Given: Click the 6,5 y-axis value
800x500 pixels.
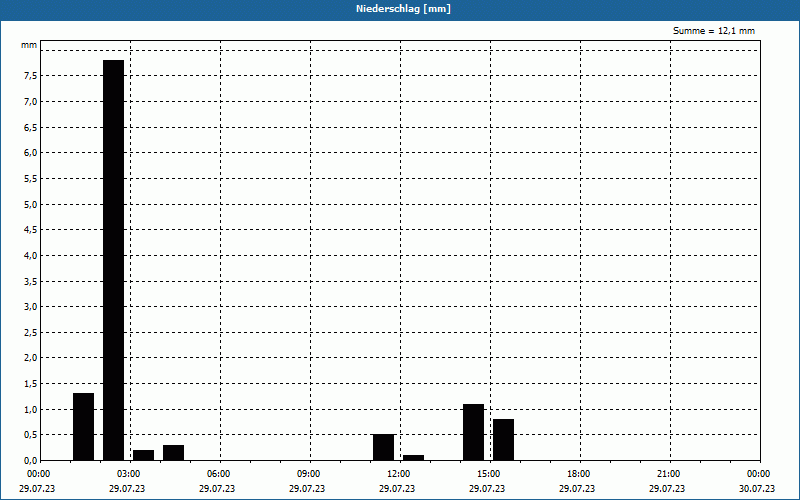Looking at the screenshot, I should pyautogui.click(x=31, y=128).
